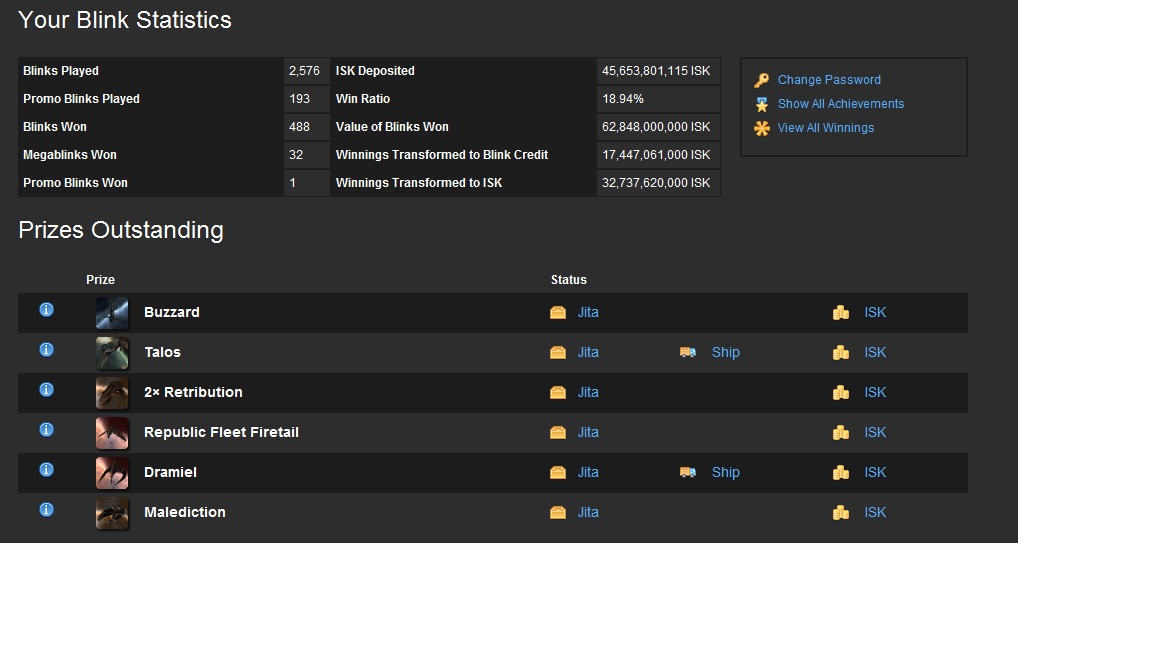The width and height of the screenshot is (1152, 648).
Task: Open the Change Password link
Action: (x=829, y=79)
